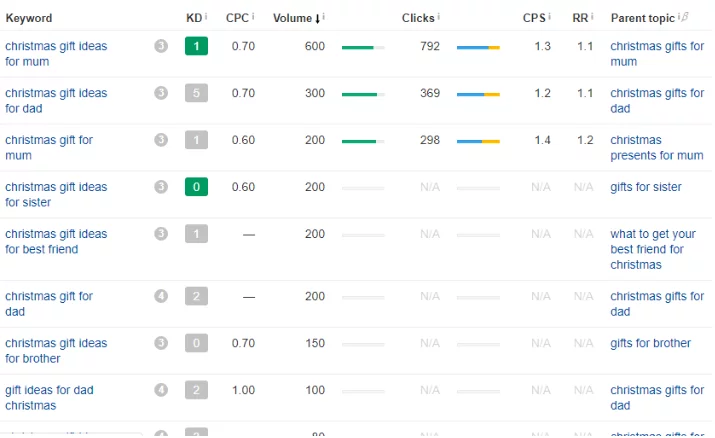Click the Clicks column header label

tap(418, 18)
